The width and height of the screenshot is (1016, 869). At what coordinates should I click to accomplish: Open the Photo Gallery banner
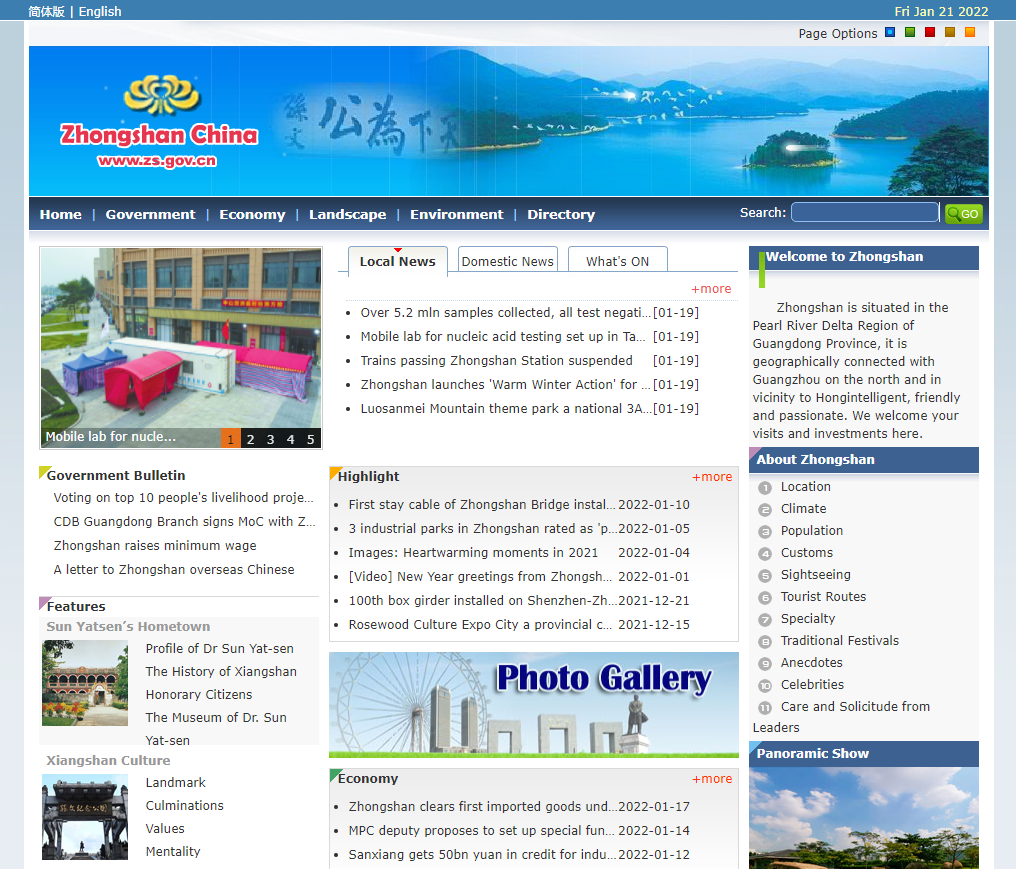tap(534, 704)
